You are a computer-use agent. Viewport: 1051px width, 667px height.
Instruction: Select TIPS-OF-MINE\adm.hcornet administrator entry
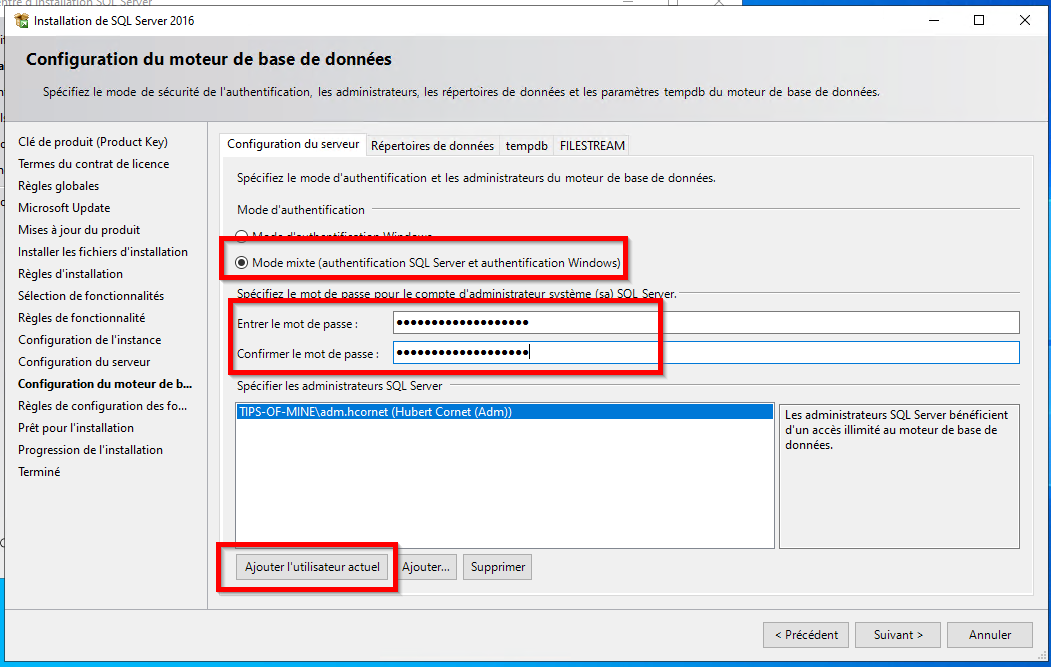tap(504, 412)
